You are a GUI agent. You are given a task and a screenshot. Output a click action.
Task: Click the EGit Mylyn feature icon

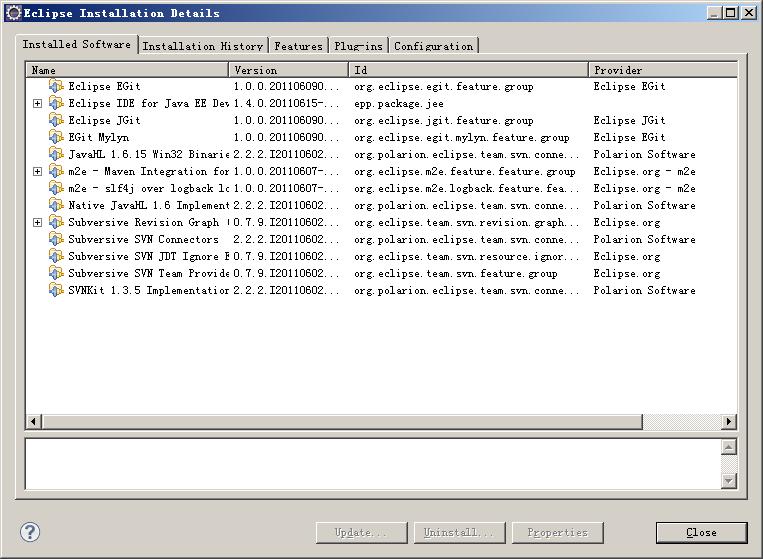tap(56, 137)
